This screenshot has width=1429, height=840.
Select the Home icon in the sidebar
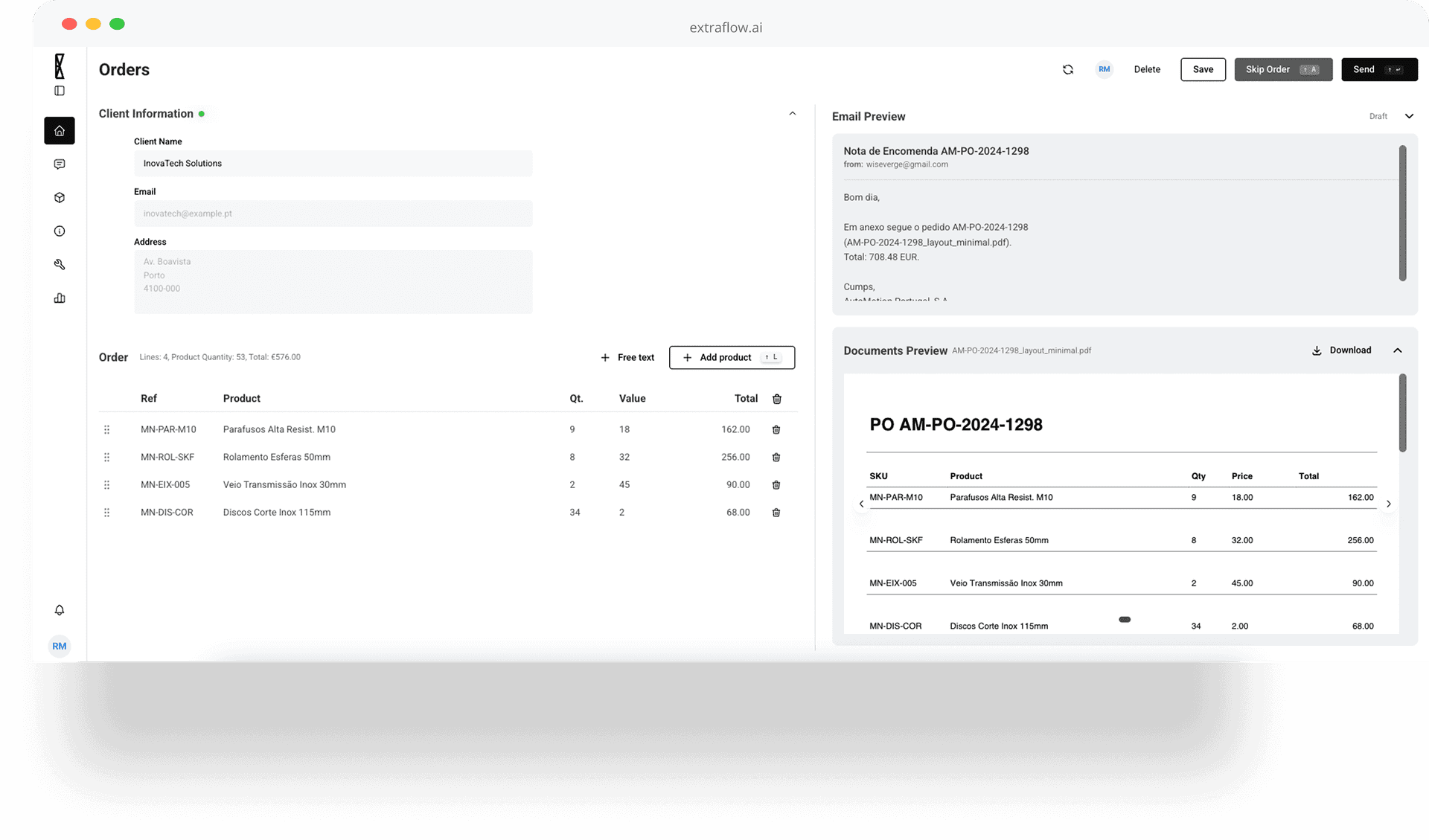coord(59,130)
